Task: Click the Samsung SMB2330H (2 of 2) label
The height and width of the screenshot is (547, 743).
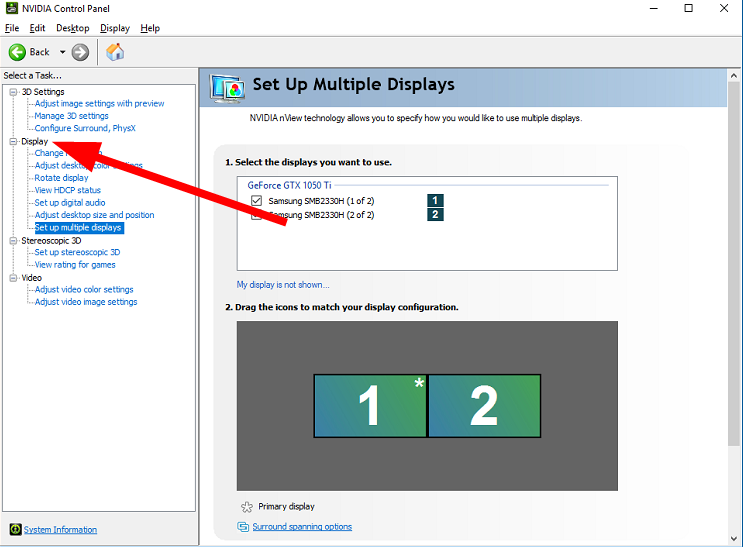Action: [321, 215]
